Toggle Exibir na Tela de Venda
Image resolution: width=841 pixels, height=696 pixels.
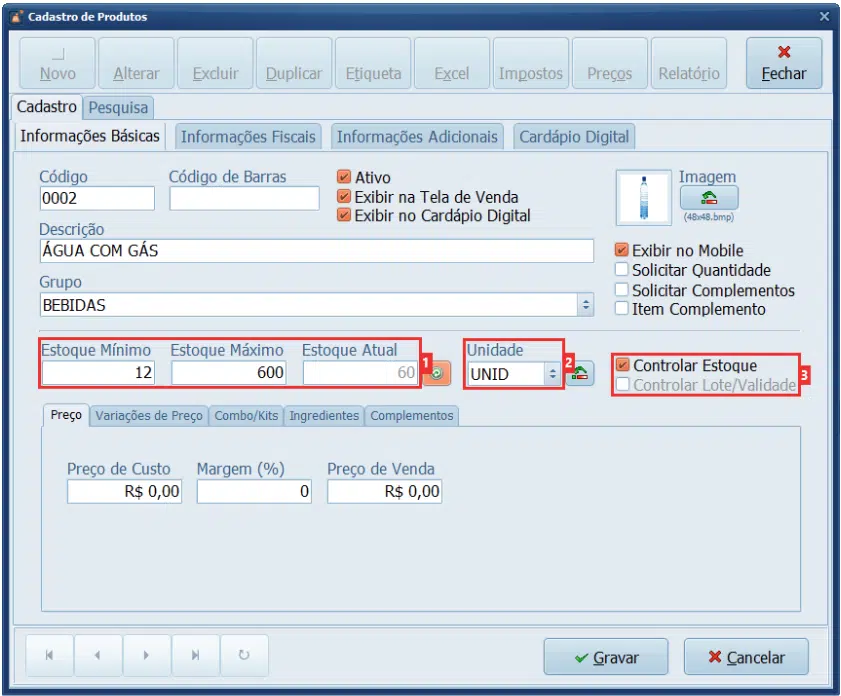click(343, 196)
